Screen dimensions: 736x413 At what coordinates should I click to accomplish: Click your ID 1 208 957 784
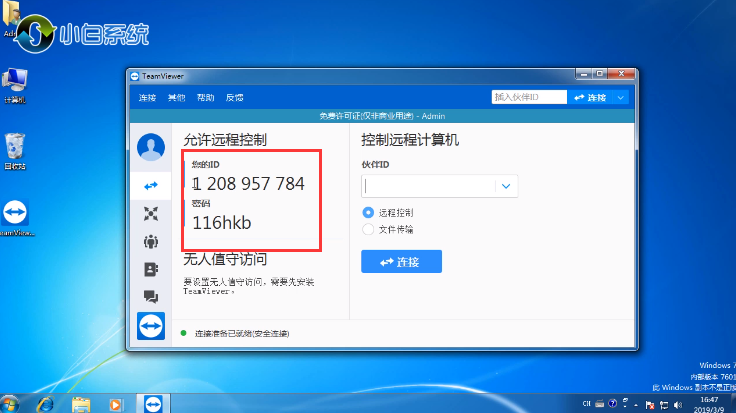[249, 184]
